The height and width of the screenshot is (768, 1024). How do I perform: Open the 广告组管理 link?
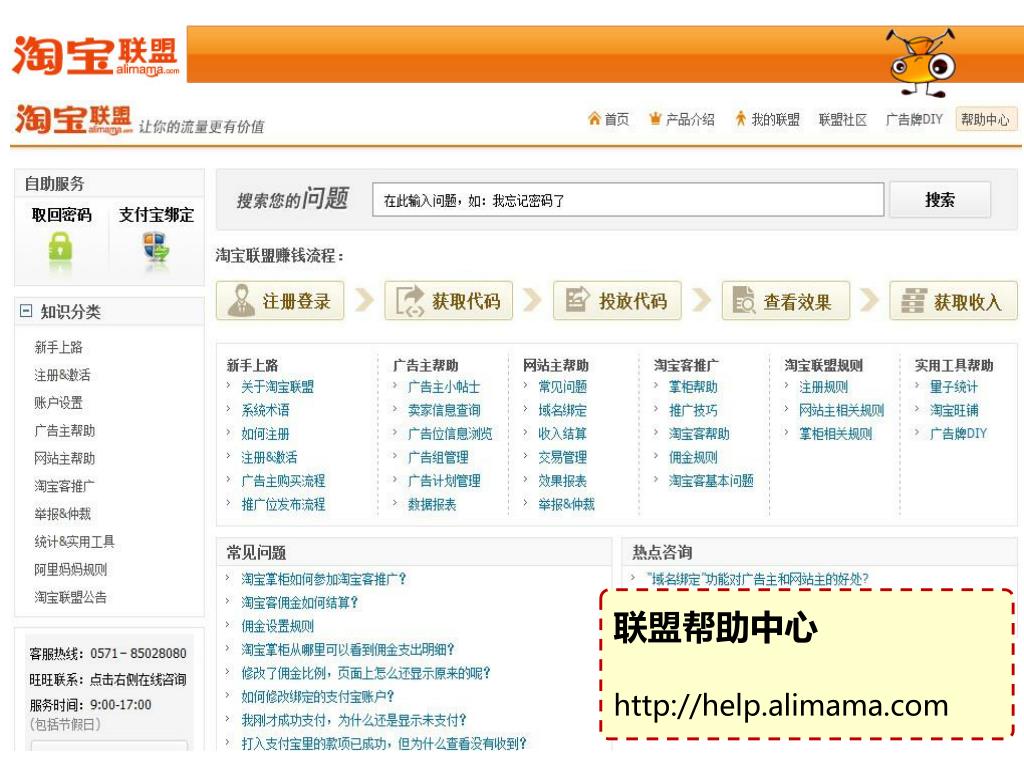point(438,457)
